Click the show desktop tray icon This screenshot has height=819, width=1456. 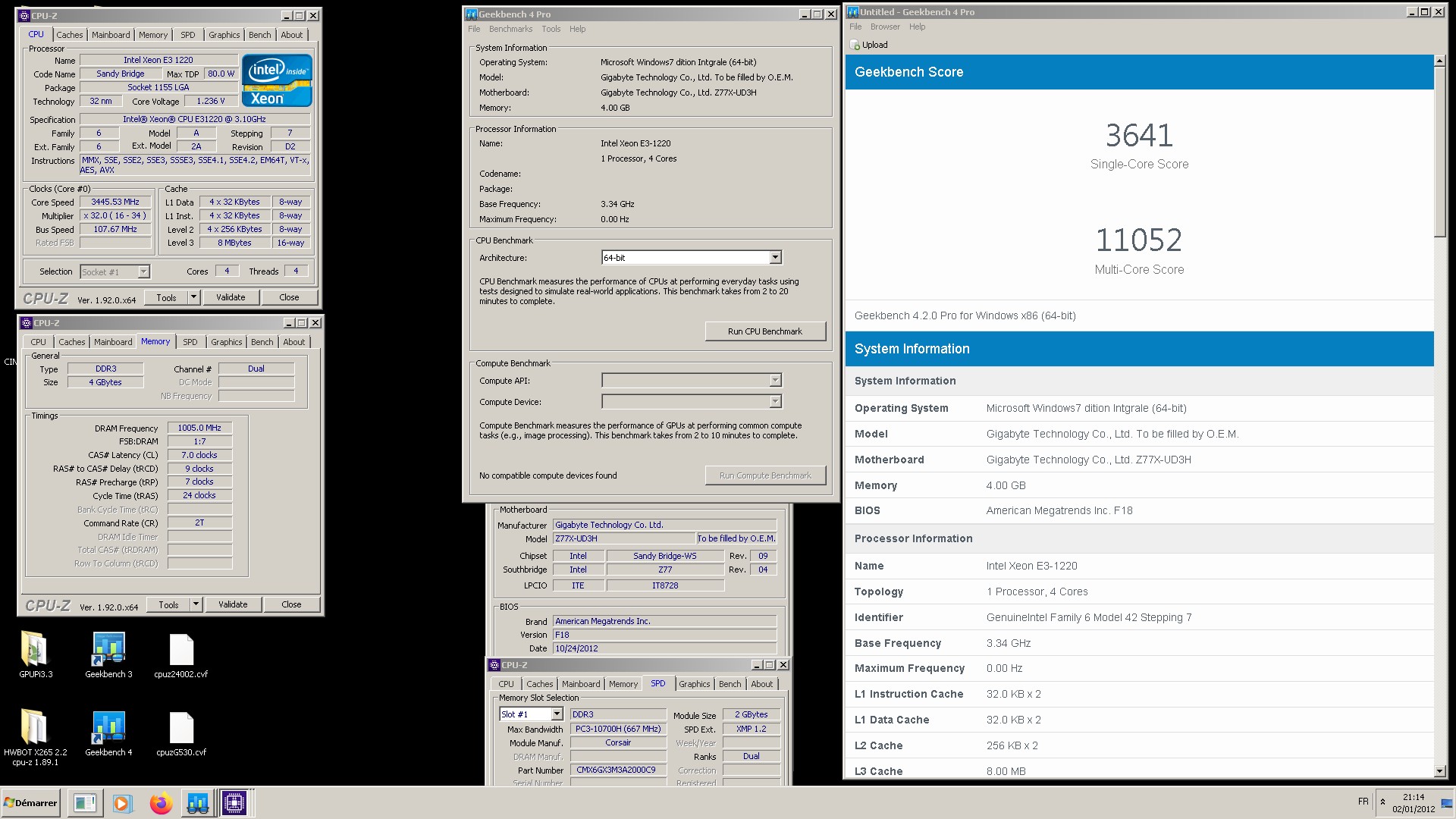tap(1447, 803)
